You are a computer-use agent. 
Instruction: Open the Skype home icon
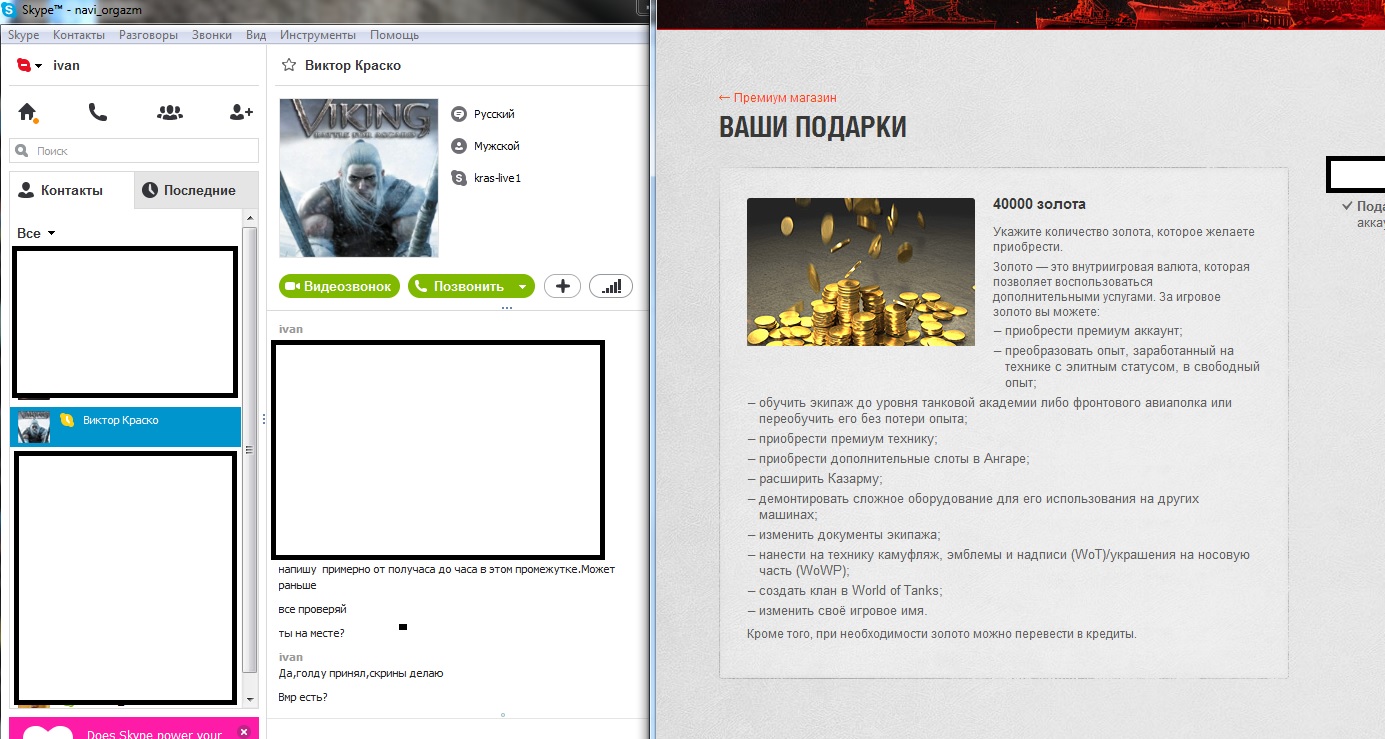point(27,112)
